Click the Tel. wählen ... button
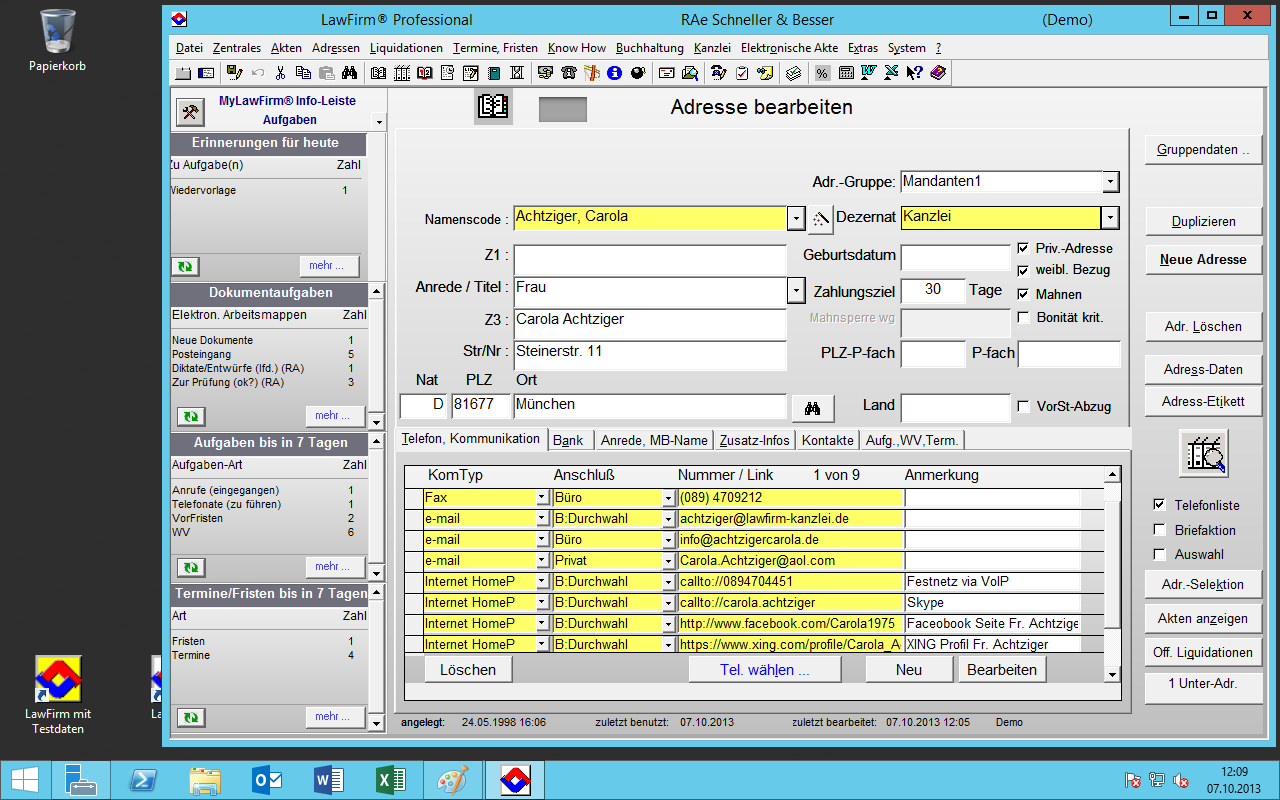 point(765,669)
